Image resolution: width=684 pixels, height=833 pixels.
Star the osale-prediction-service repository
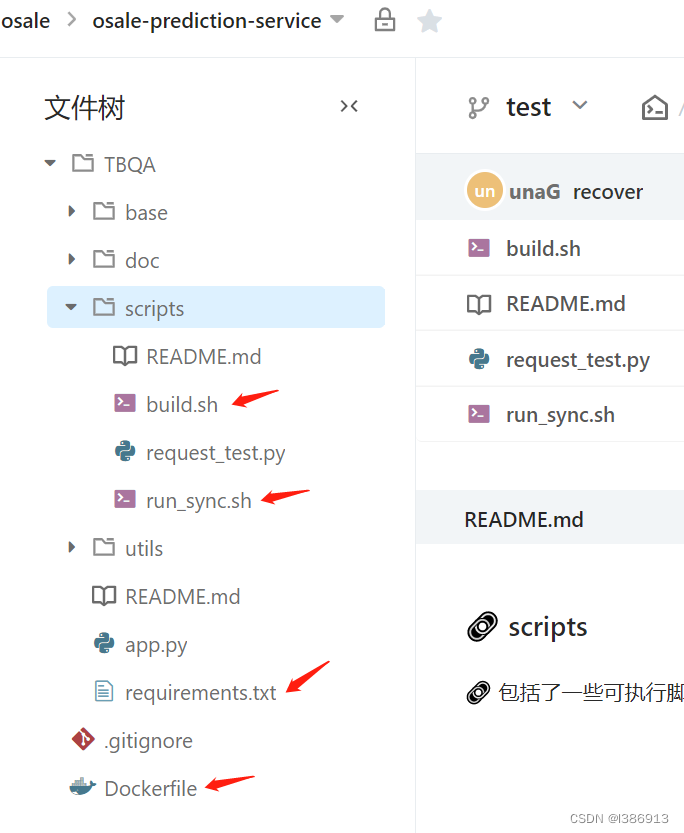coord(429,20)
